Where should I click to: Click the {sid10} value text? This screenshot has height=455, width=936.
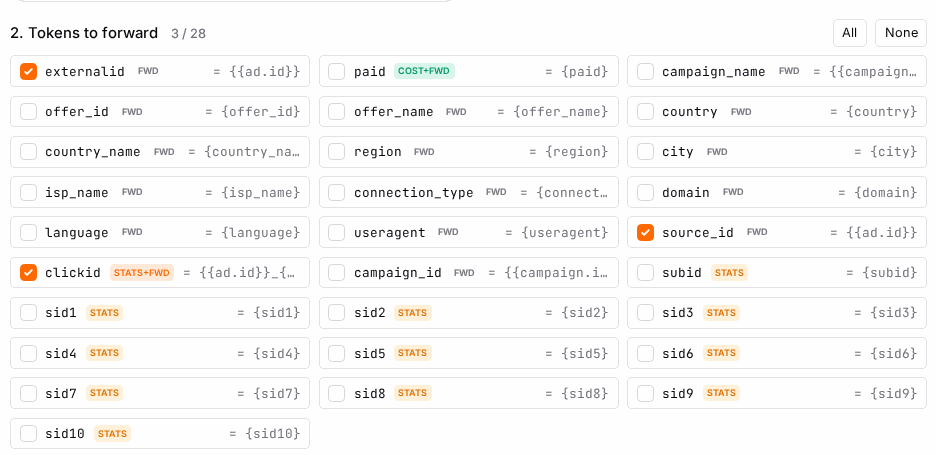coord(272,434)
